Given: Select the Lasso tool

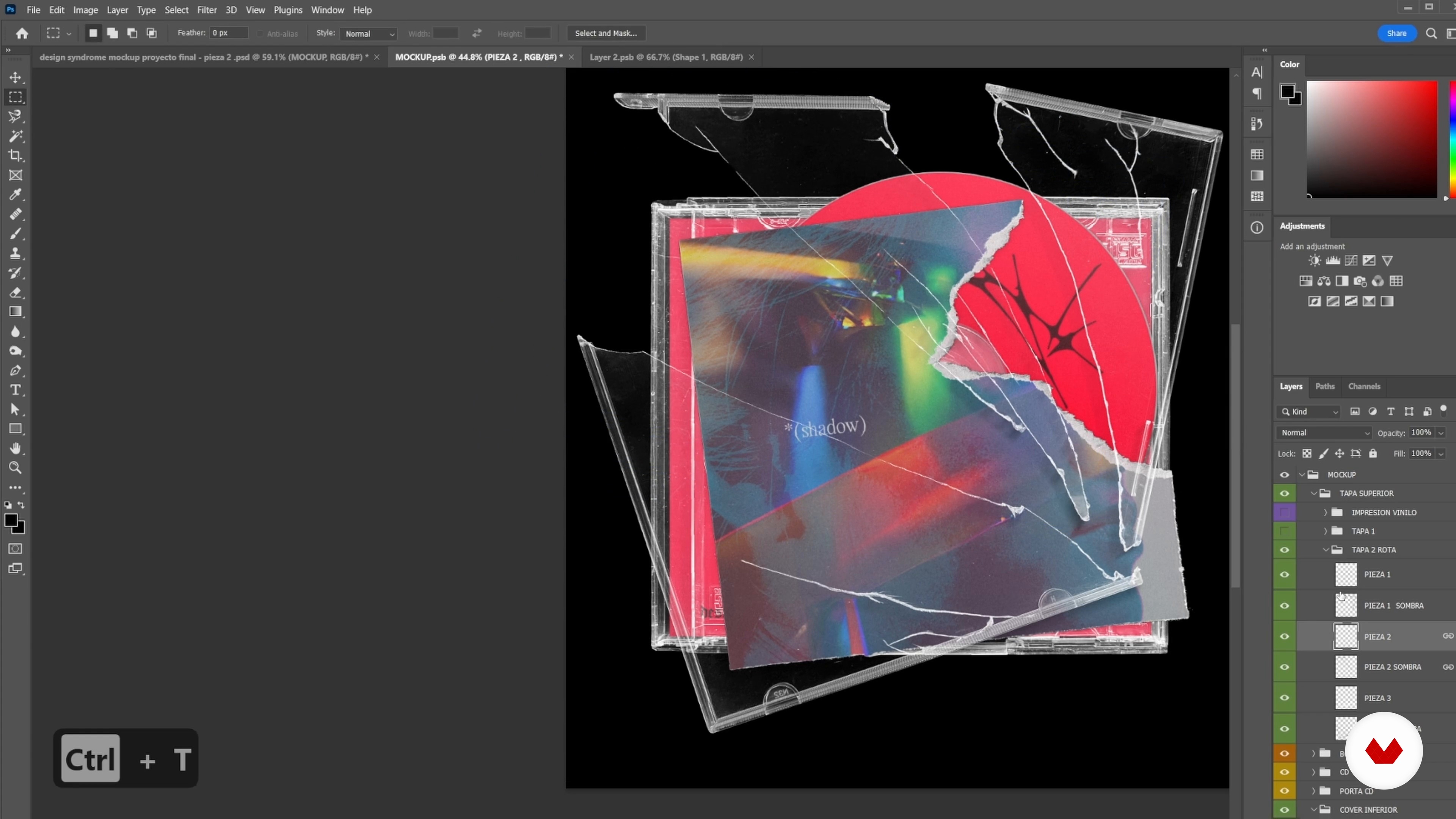Looking at the screenshot, I should (15, 116).
